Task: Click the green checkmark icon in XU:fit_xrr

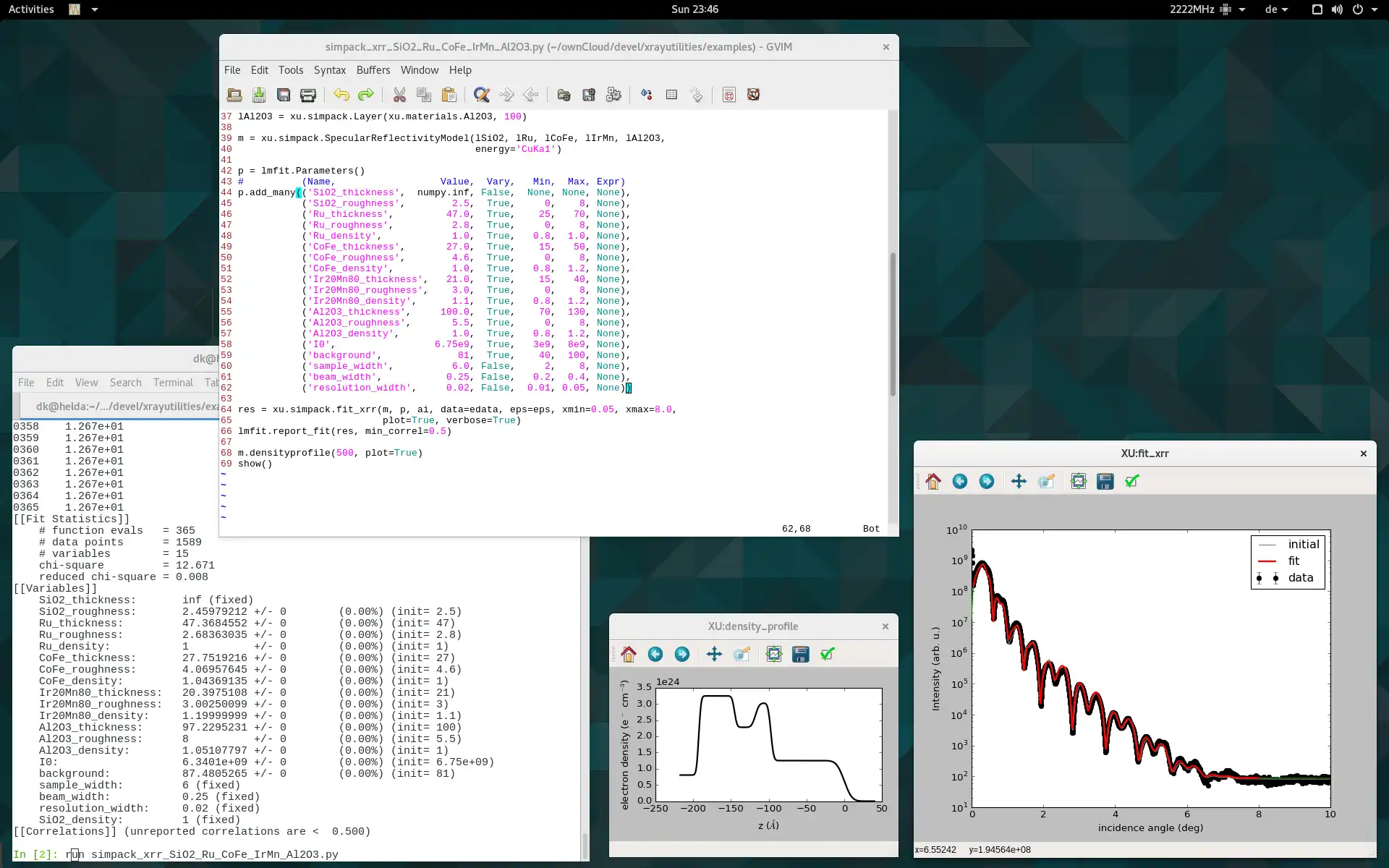Action: (x=1132, y=481)
